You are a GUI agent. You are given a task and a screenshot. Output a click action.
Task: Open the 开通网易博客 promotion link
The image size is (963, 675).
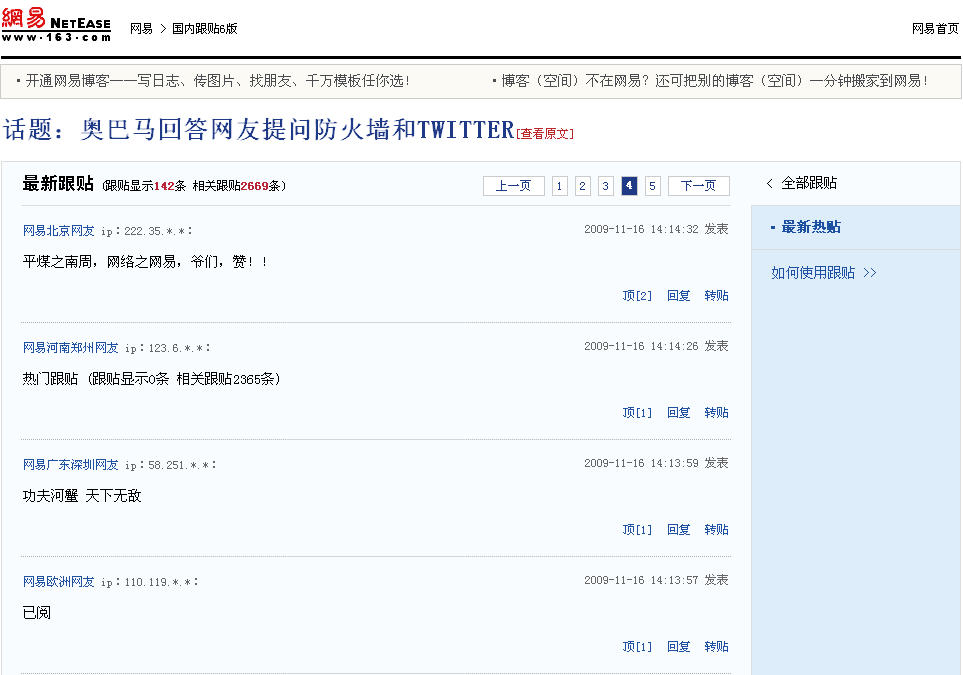(x=217, y=81)
